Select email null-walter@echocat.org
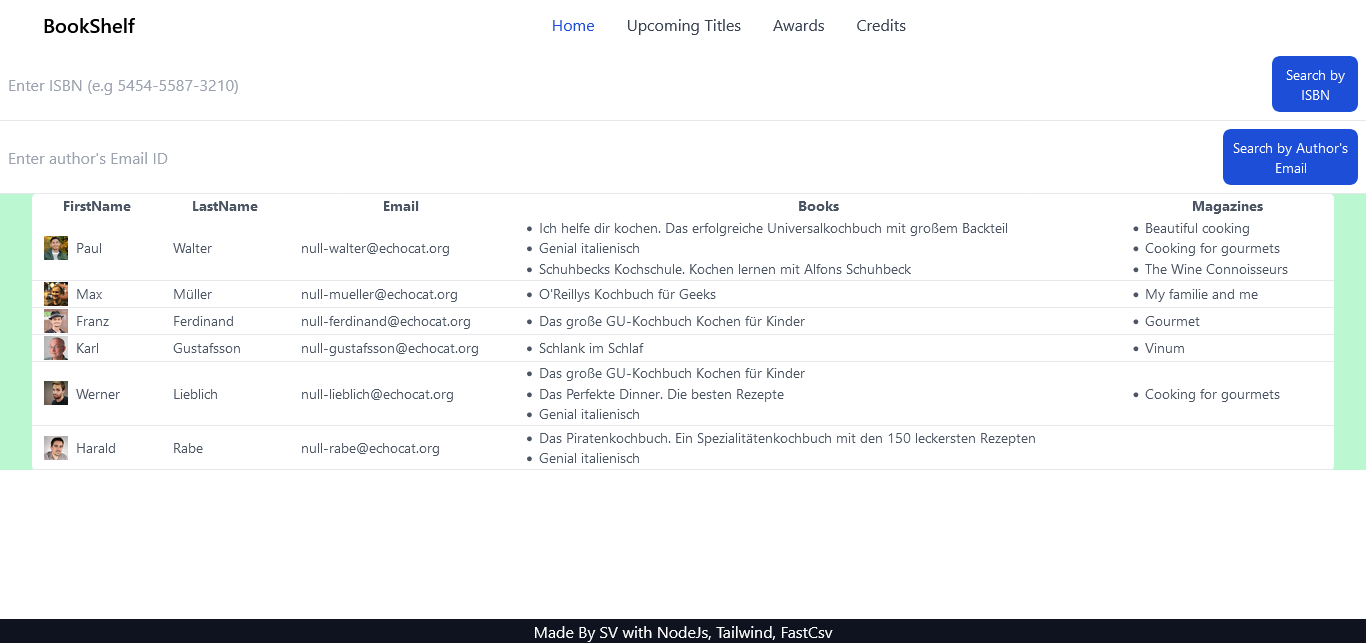 coord(375,248)
